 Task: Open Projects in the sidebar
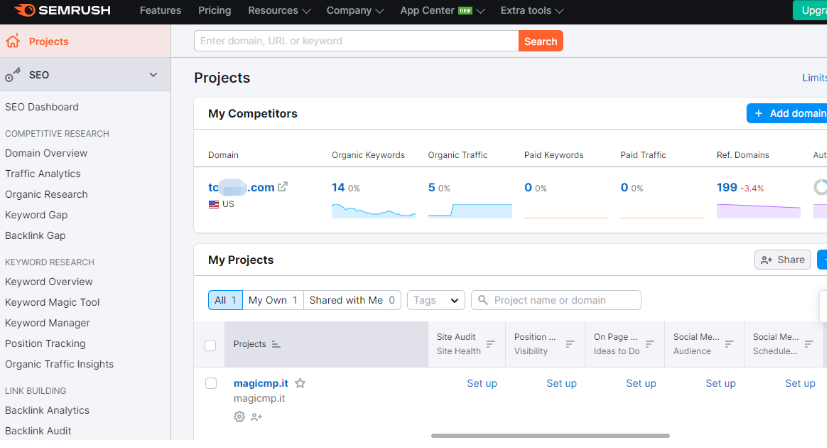(x=85, y=41)
